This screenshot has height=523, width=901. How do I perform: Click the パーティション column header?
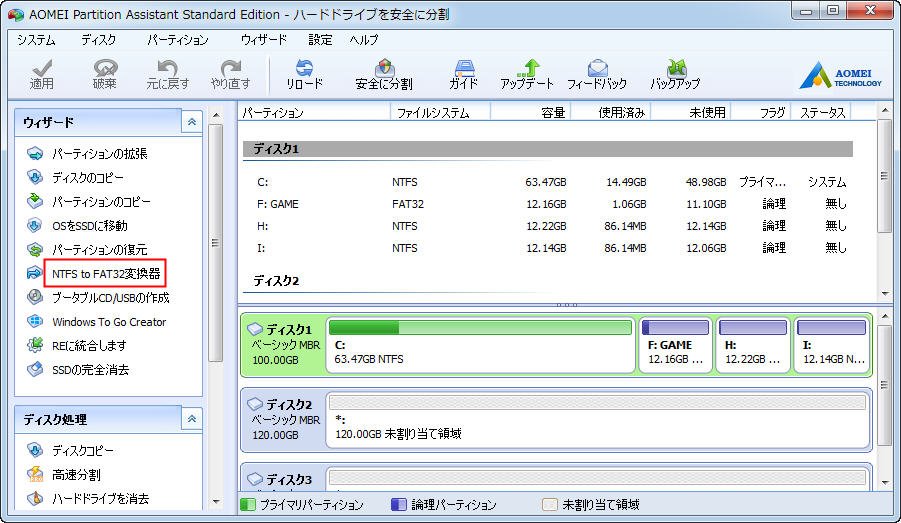314,113
